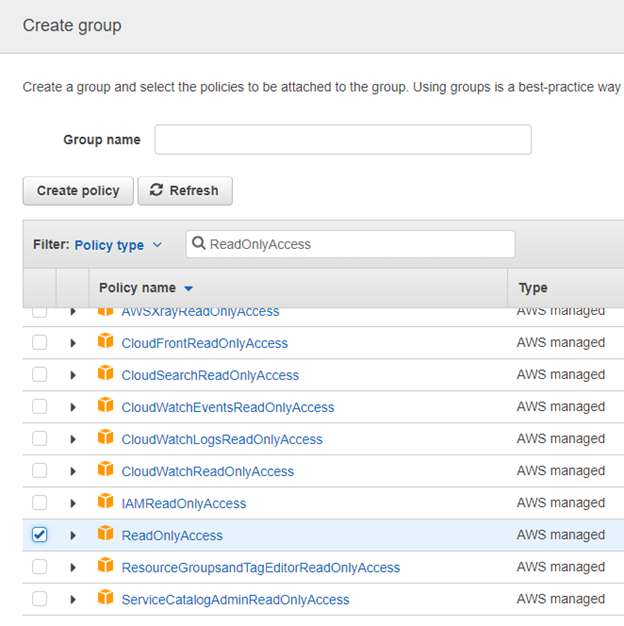Tick the CloudFrontReadOnlyAccess checkbox
624x626 pixels.
click(x=40, y=343)
